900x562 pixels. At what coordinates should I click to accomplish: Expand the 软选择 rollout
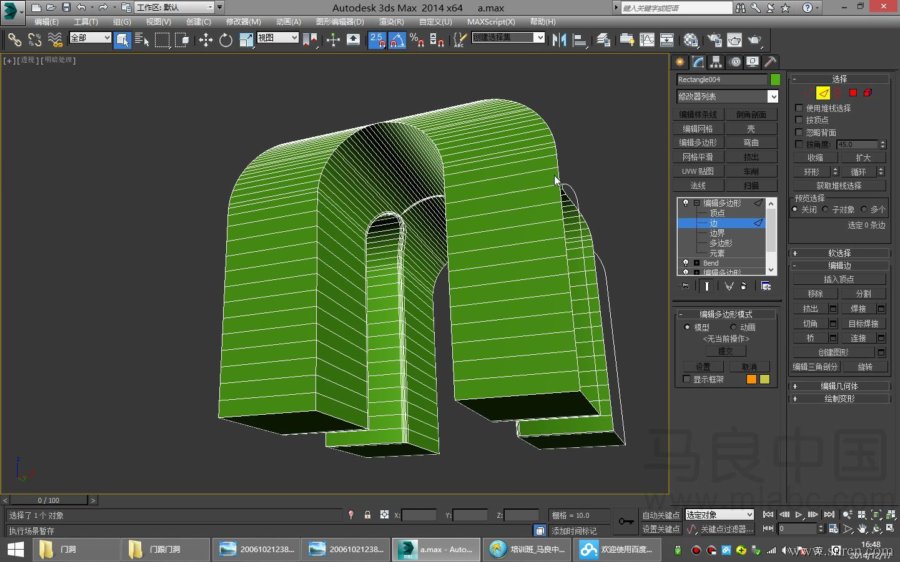839,253
